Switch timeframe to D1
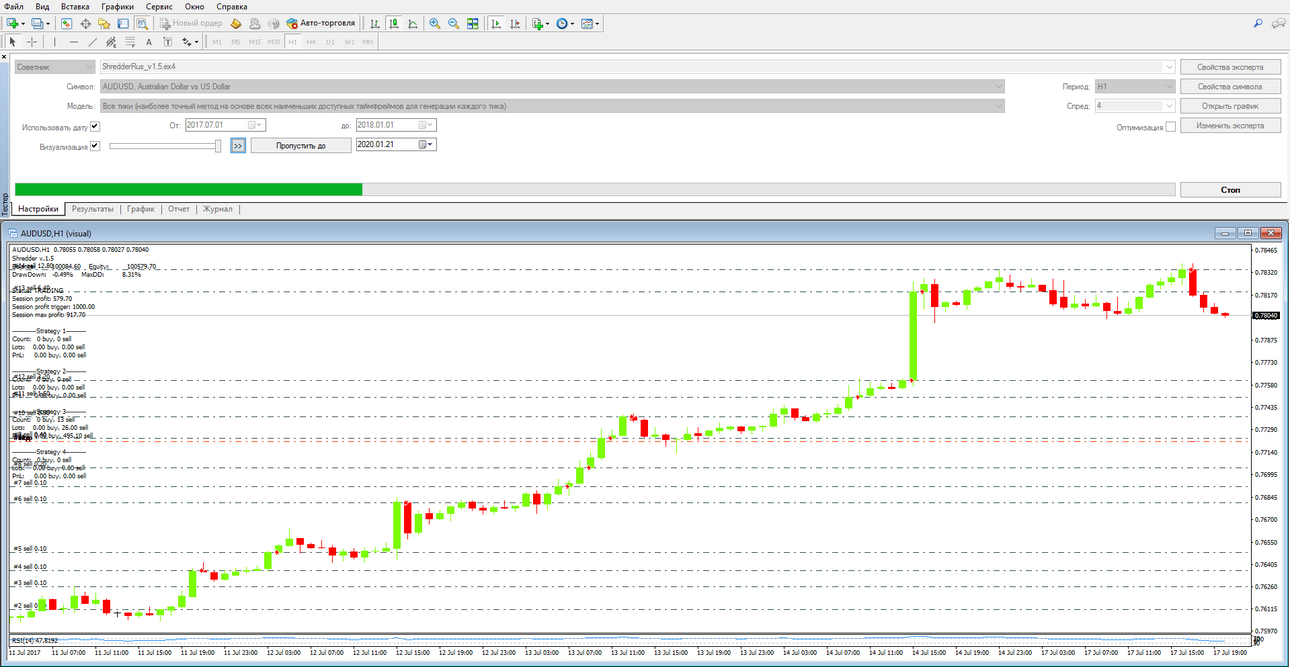 tap(330, 42)
